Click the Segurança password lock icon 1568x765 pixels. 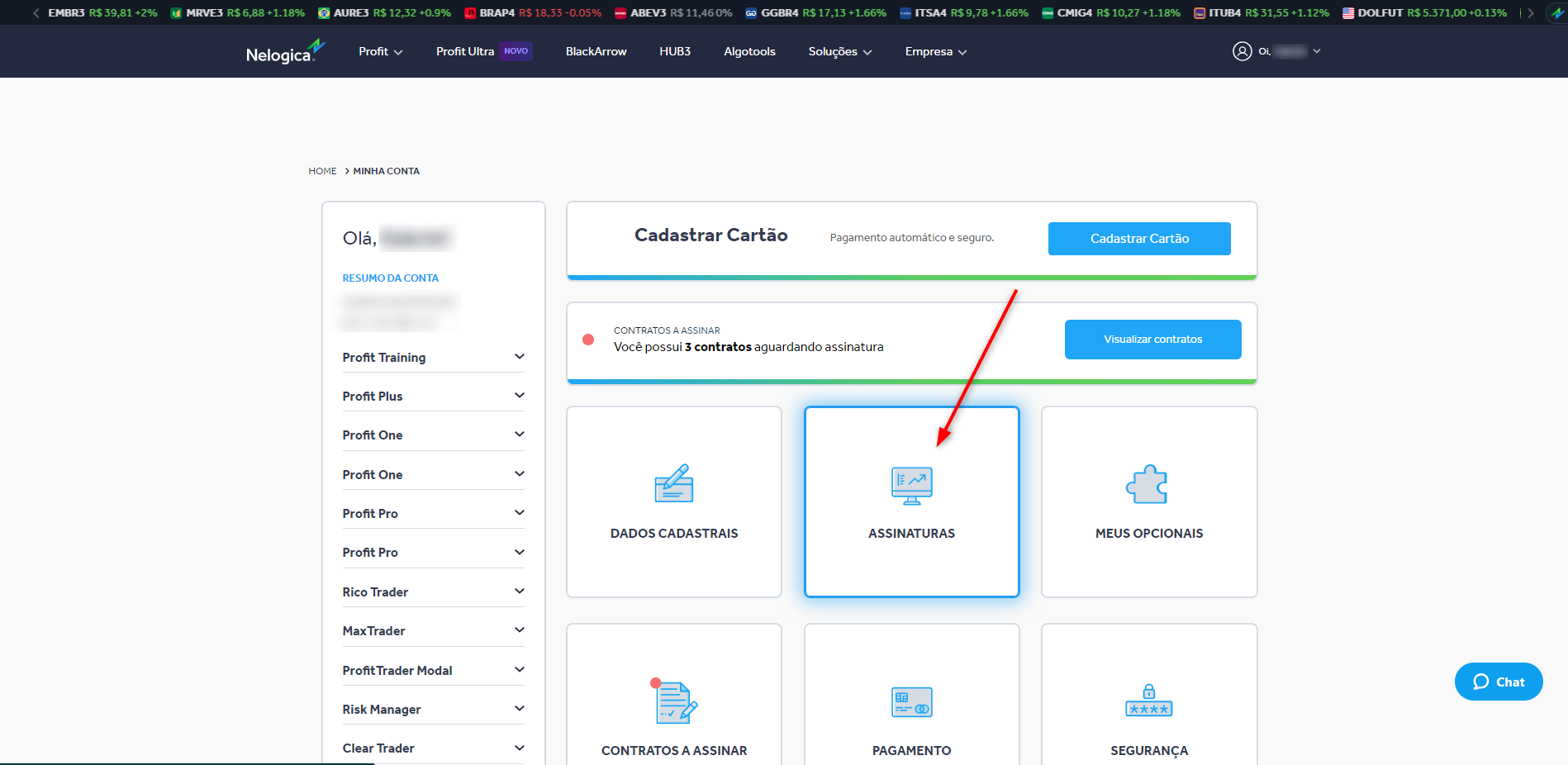(1149, 701)
